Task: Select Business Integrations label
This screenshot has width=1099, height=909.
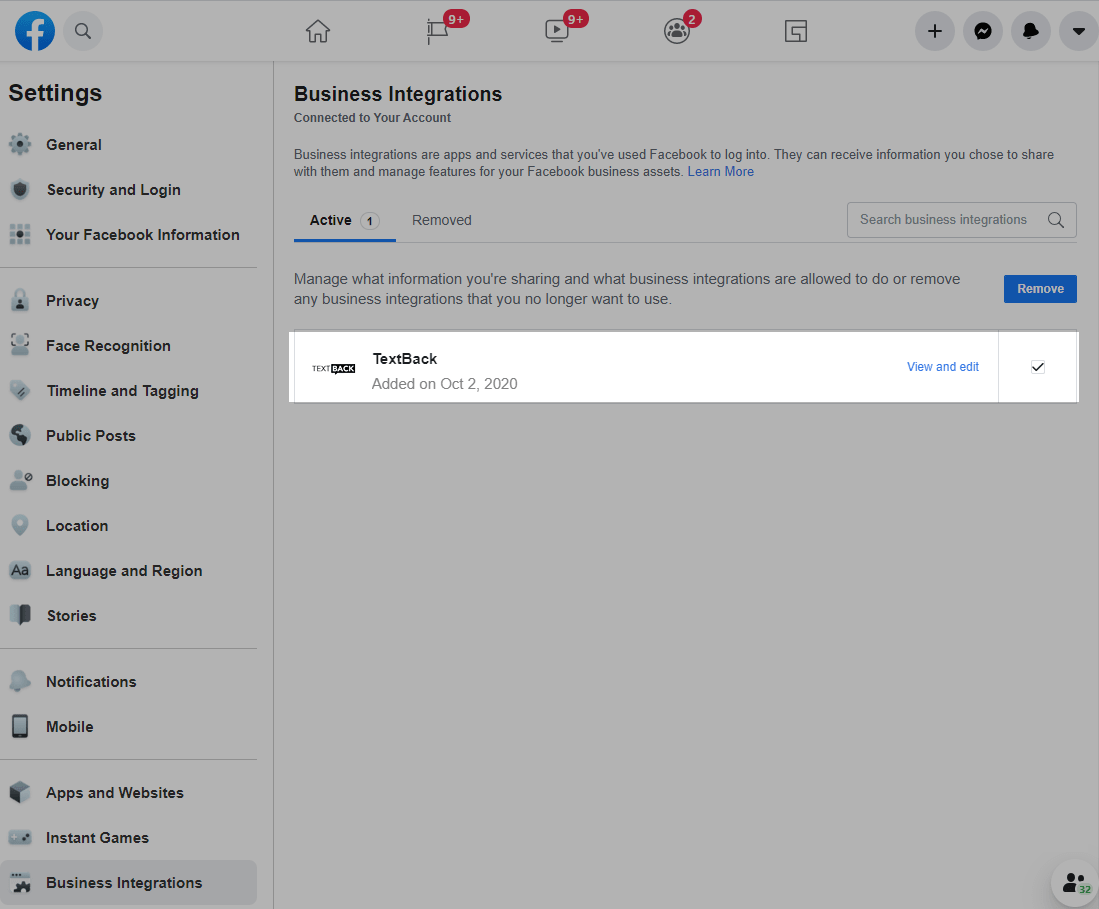Action: [124, 883]
